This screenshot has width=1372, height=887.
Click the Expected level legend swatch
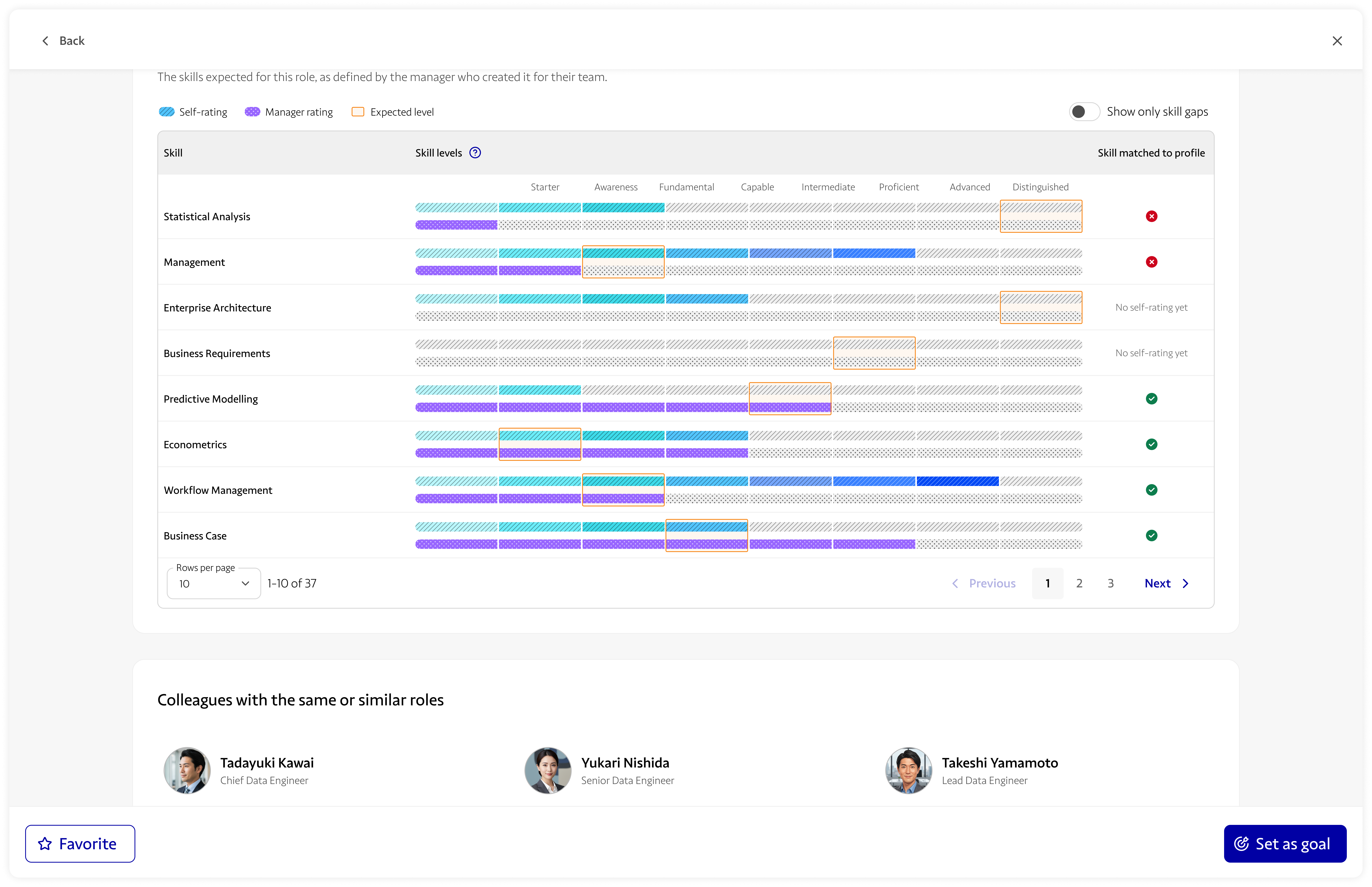tap(358, 112)
